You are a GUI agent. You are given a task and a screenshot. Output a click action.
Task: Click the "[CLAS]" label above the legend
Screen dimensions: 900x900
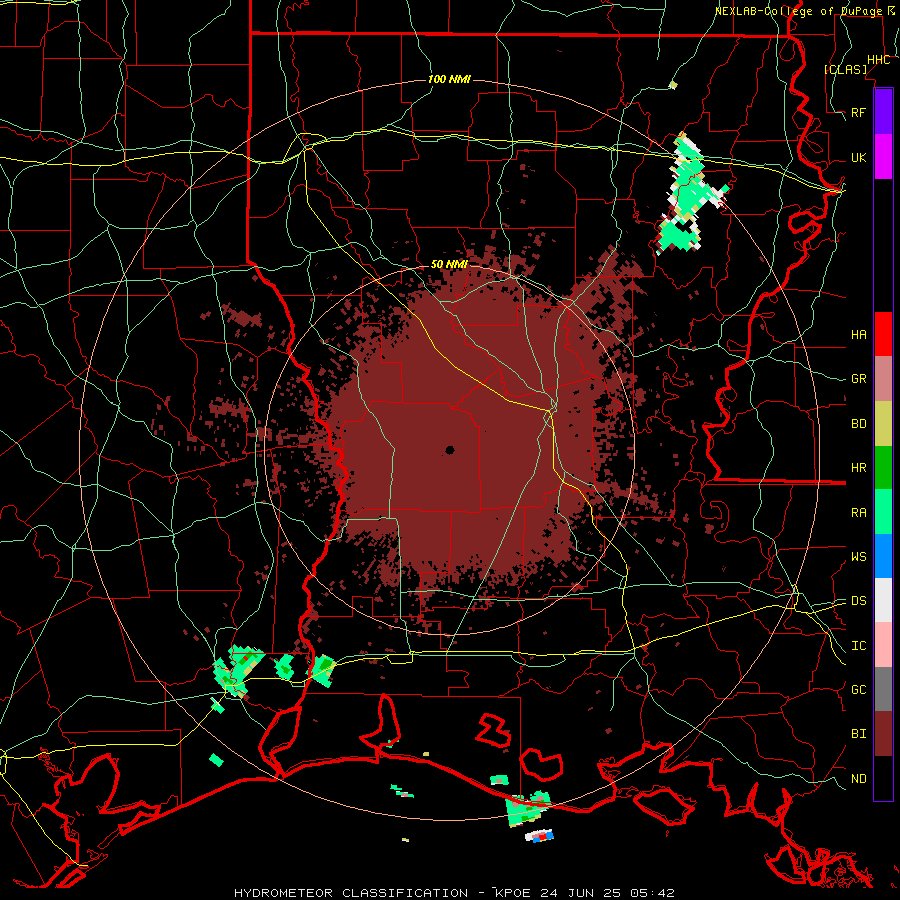(845, 70)
